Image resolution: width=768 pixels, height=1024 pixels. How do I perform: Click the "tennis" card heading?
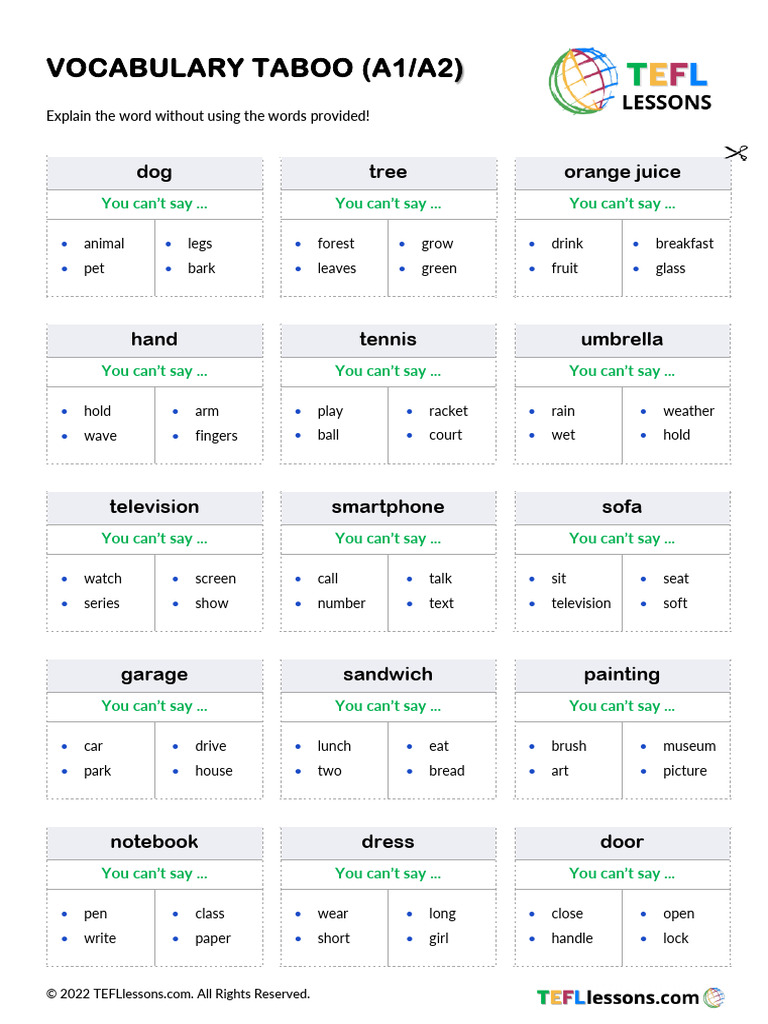(388, 339)
